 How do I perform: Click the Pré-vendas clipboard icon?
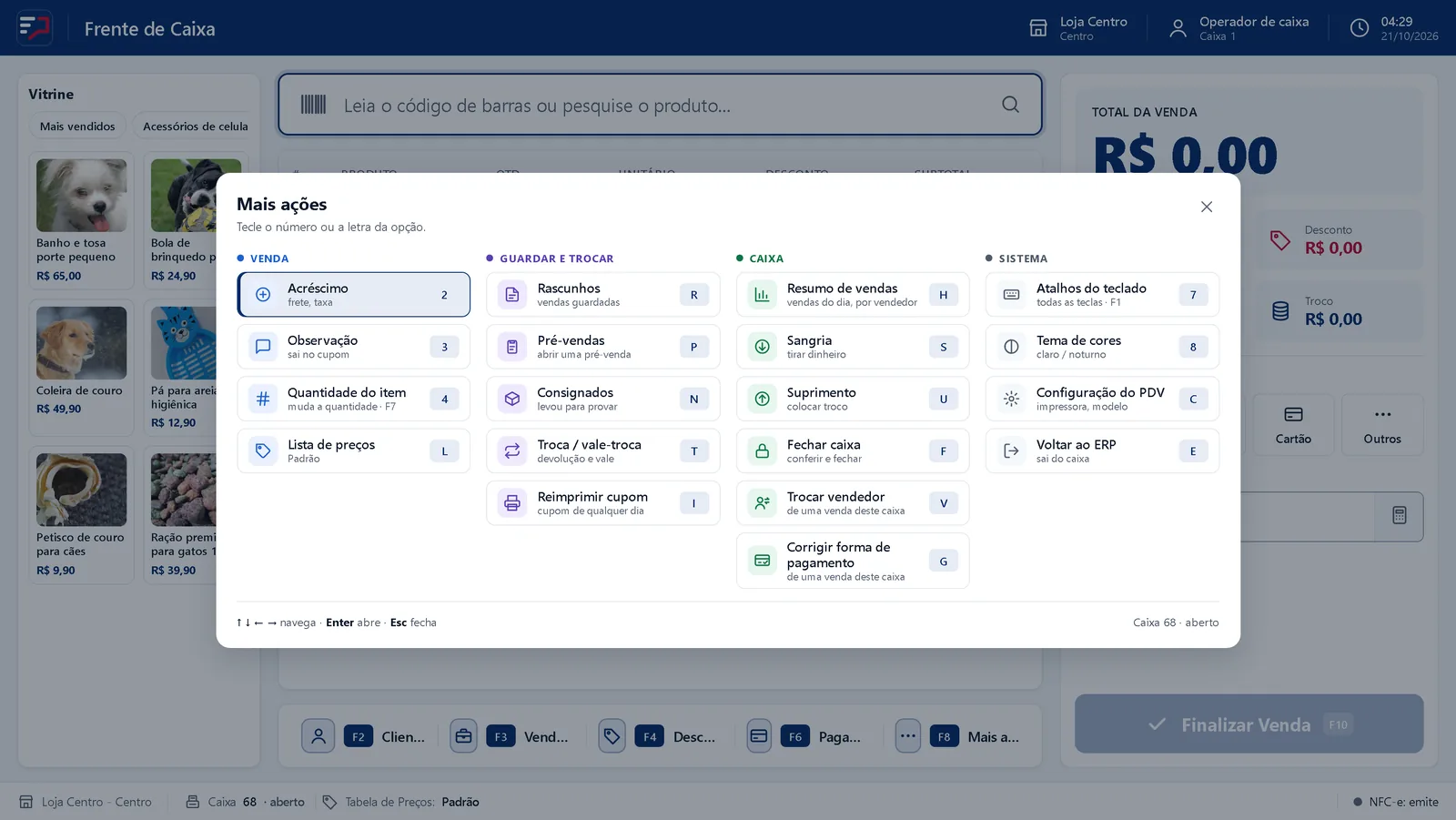point(512,347)
